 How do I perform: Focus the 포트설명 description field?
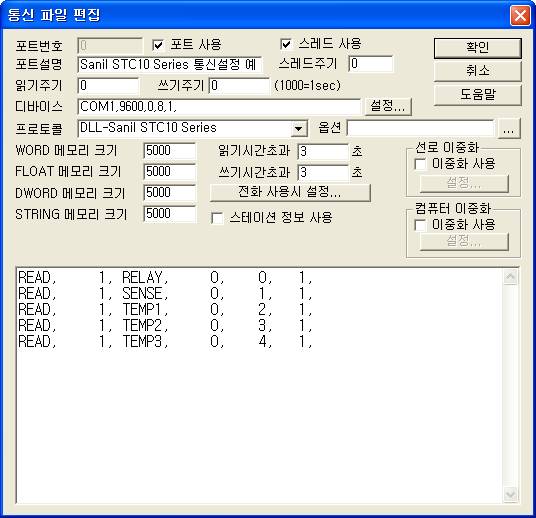(170, 65)
